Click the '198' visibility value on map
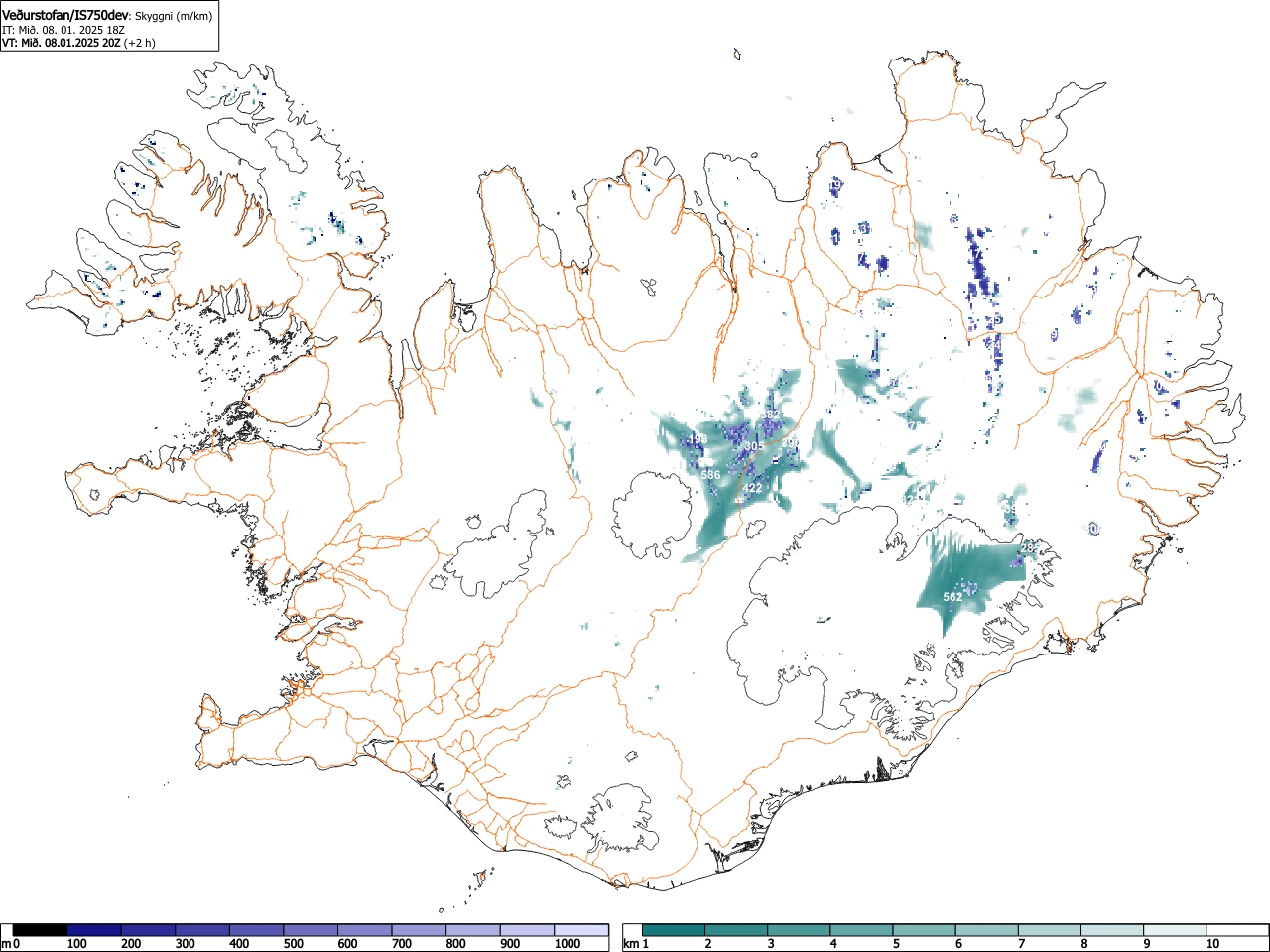Image resolution: width=1270 pixels, height=952 pixels. (698, 439)
